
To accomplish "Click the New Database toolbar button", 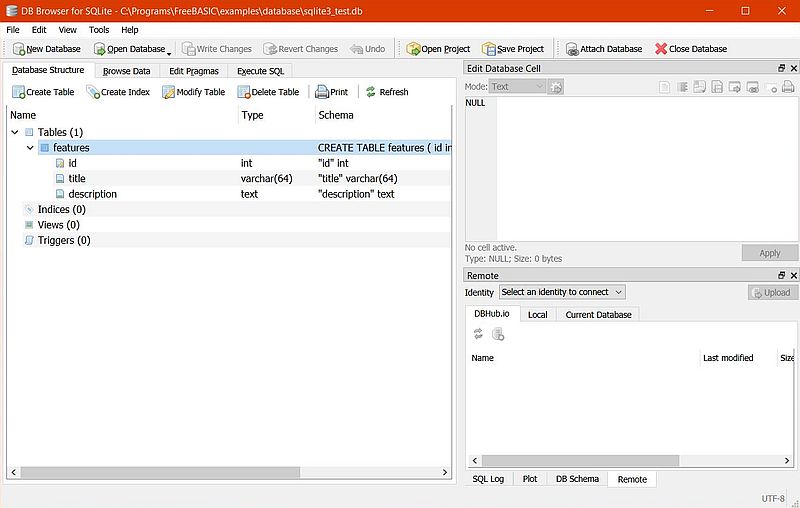I will click(47, 49).
